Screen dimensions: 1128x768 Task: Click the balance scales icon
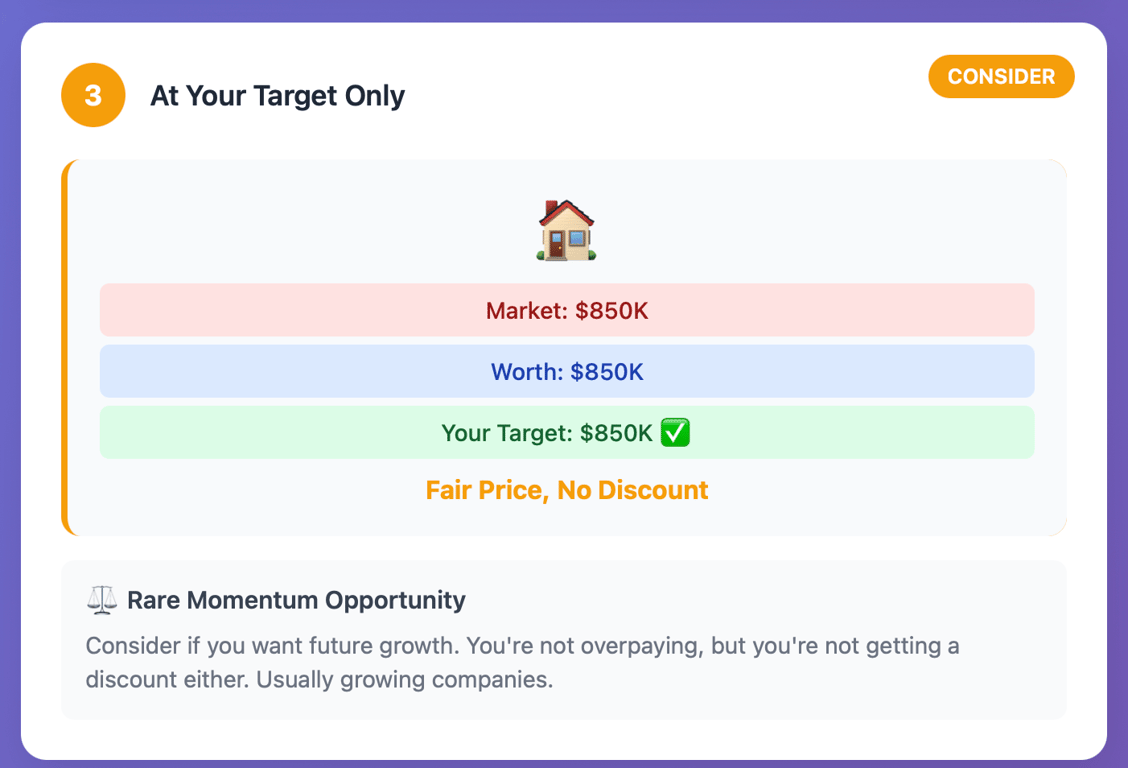(x=102, y=600)
